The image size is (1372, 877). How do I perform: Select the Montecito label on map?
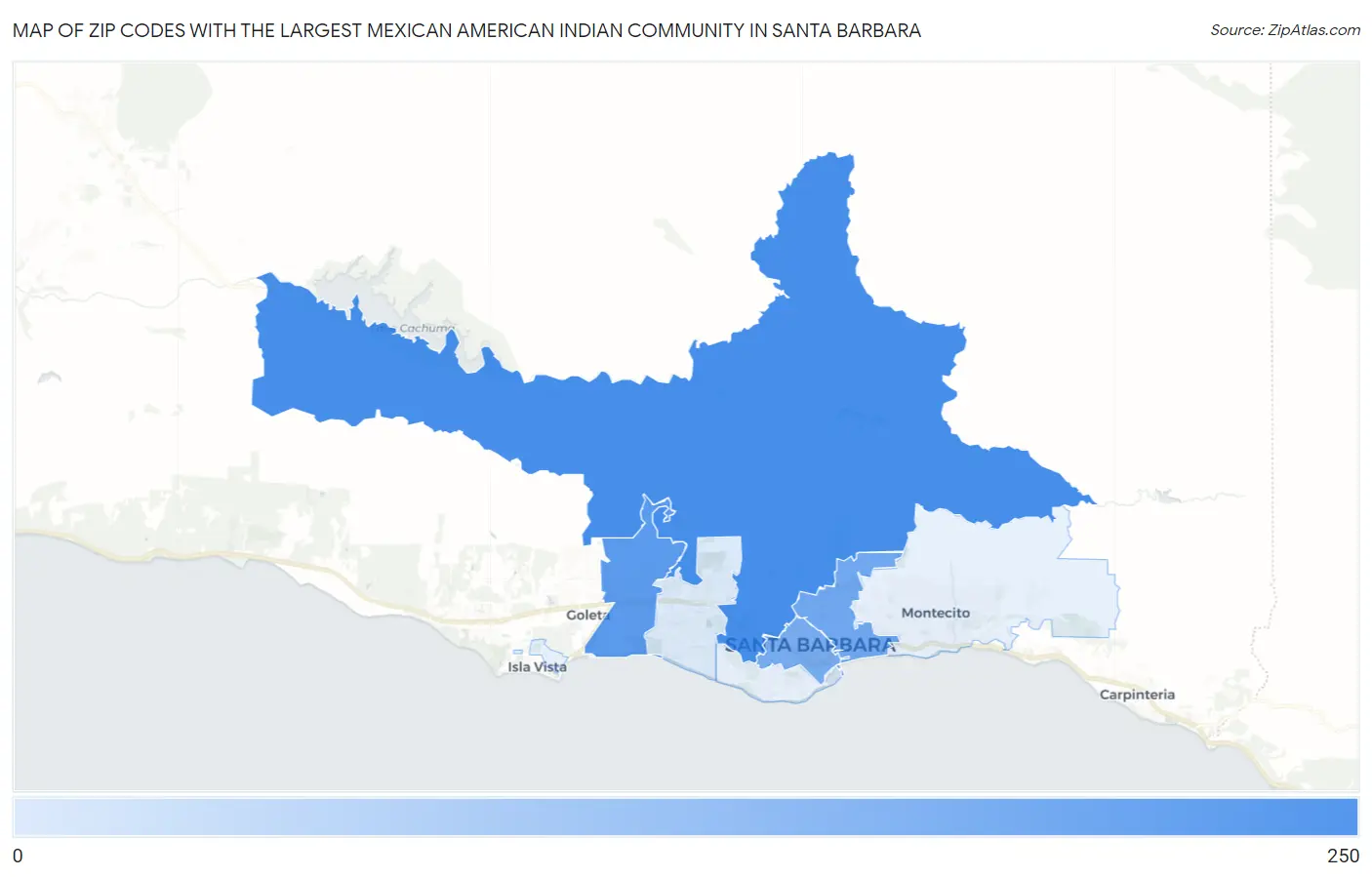point(936,613)
